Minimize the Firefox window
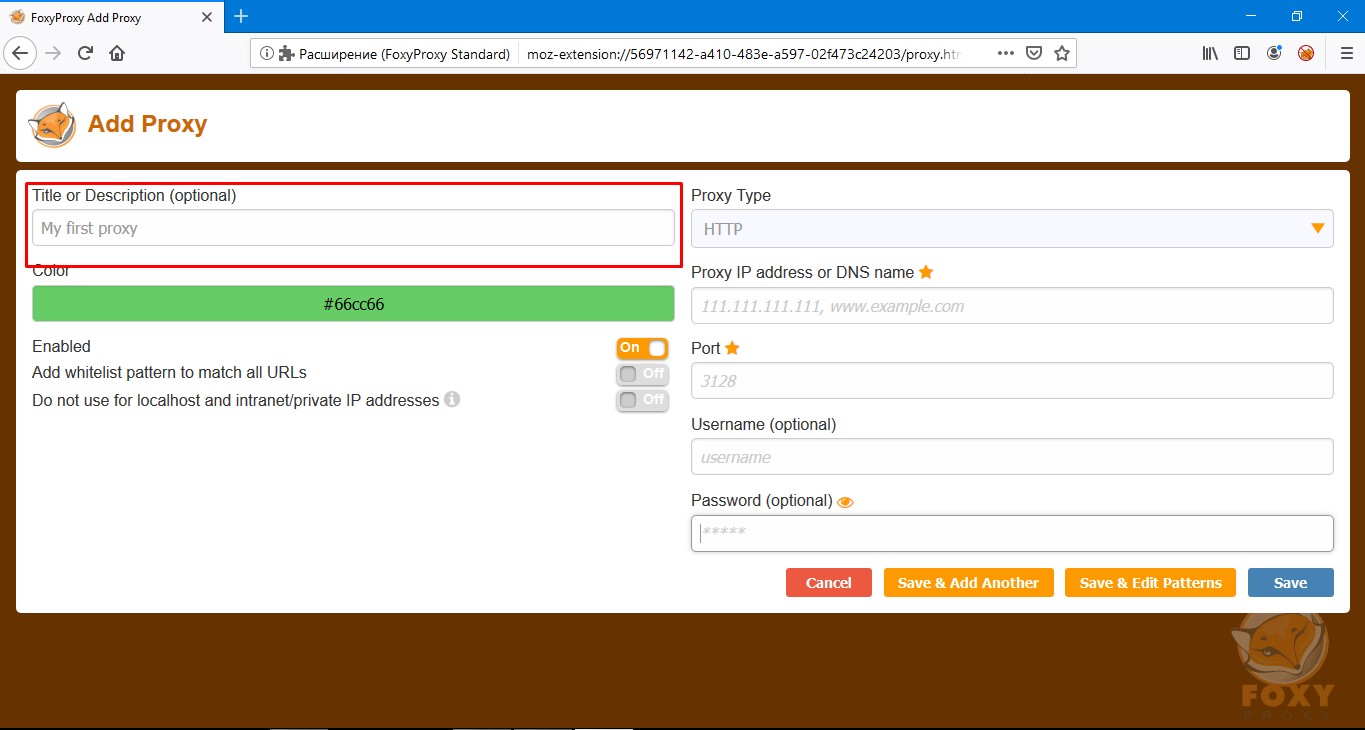 1251,16
